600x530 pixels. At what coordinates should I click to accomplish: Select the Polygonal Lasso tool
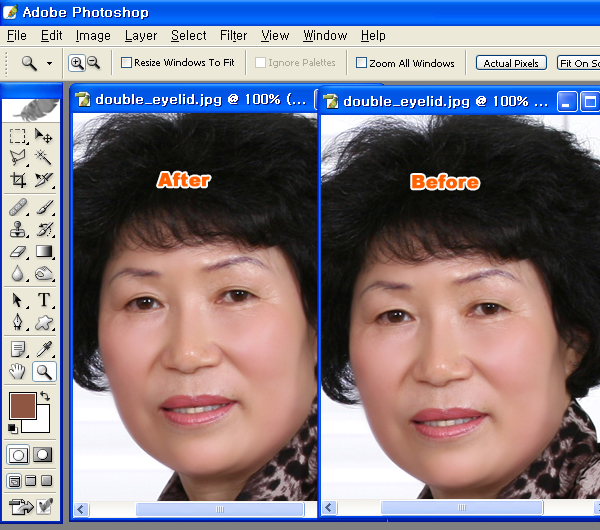pos(18,157)
